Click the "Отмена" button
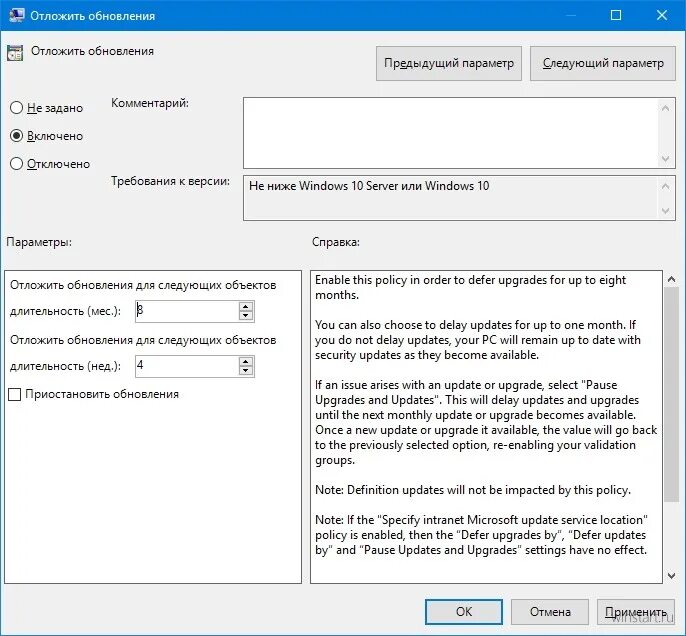Image resolution: width=686 pixels, height=636 pixels. 550,612
